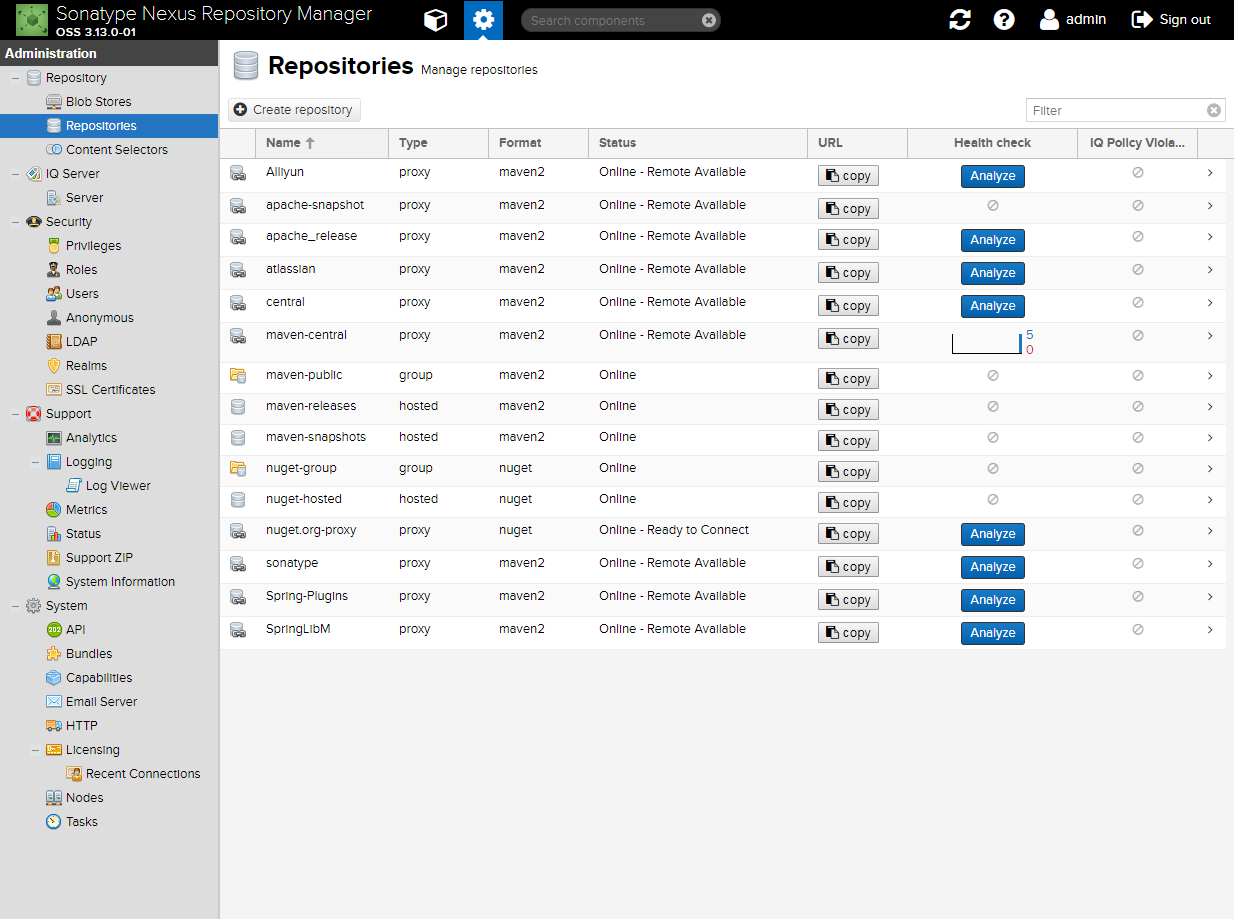1234x919 pixels.
Task: Open Roles under Security
Action: pos(81,270)
